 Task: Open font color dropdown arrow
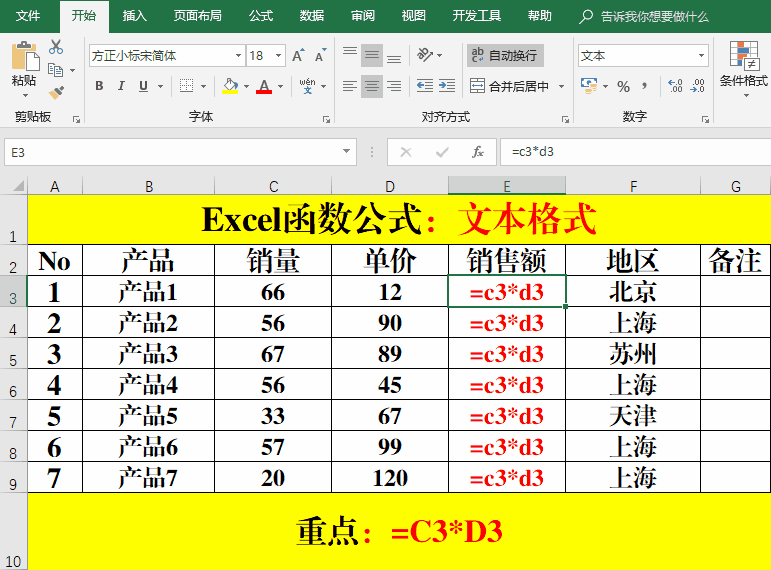280,87
